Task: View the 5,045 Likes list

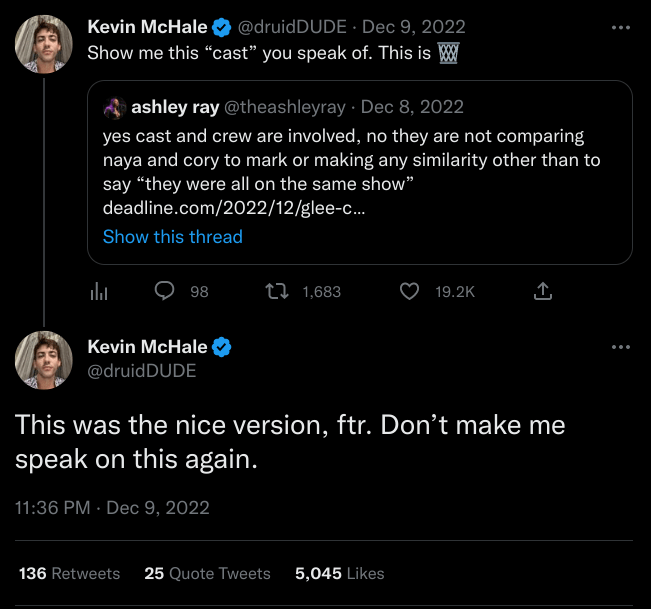Action: [339, 573]
